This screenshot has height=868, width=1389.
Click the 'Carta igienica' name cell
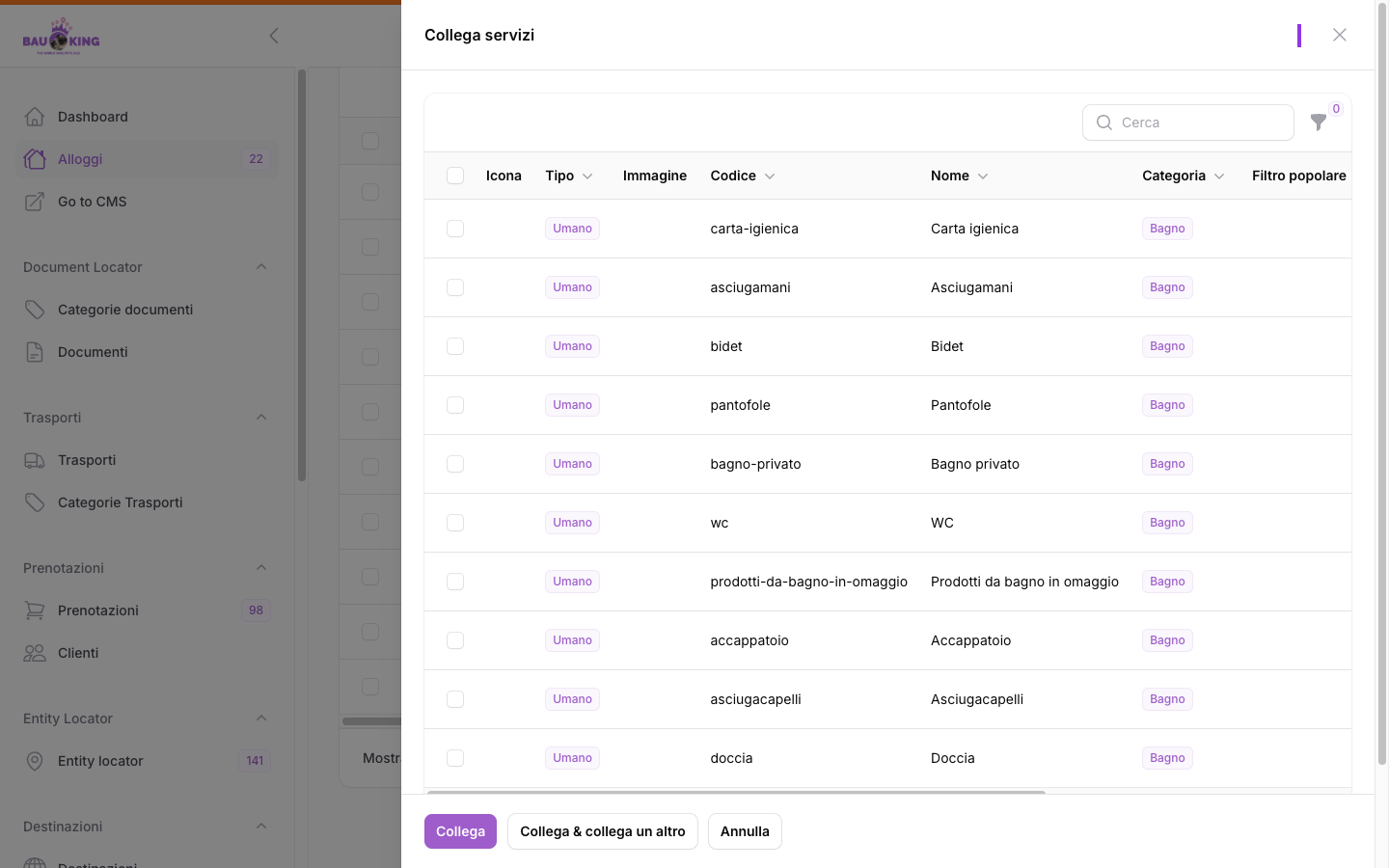[x=974, y=229]
